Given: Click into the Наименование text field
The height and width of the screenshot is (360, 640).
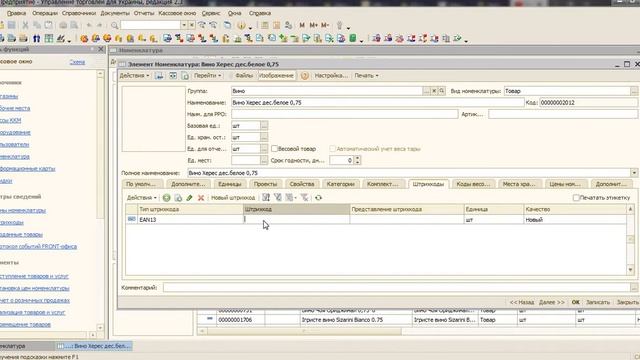Looking at the screenshot, I should [x=377, y=103].
